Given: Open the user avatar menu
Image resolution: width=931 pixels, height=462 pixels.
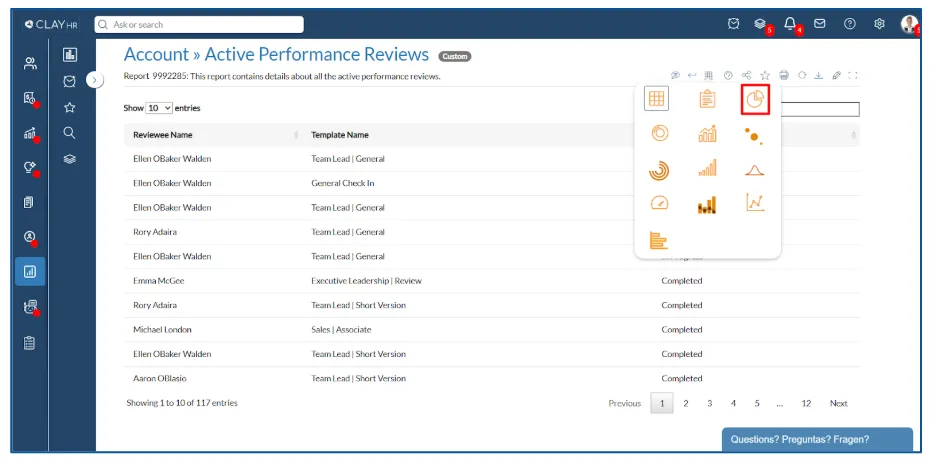Looking at the screenshot, I should click(x=909, y=24).
